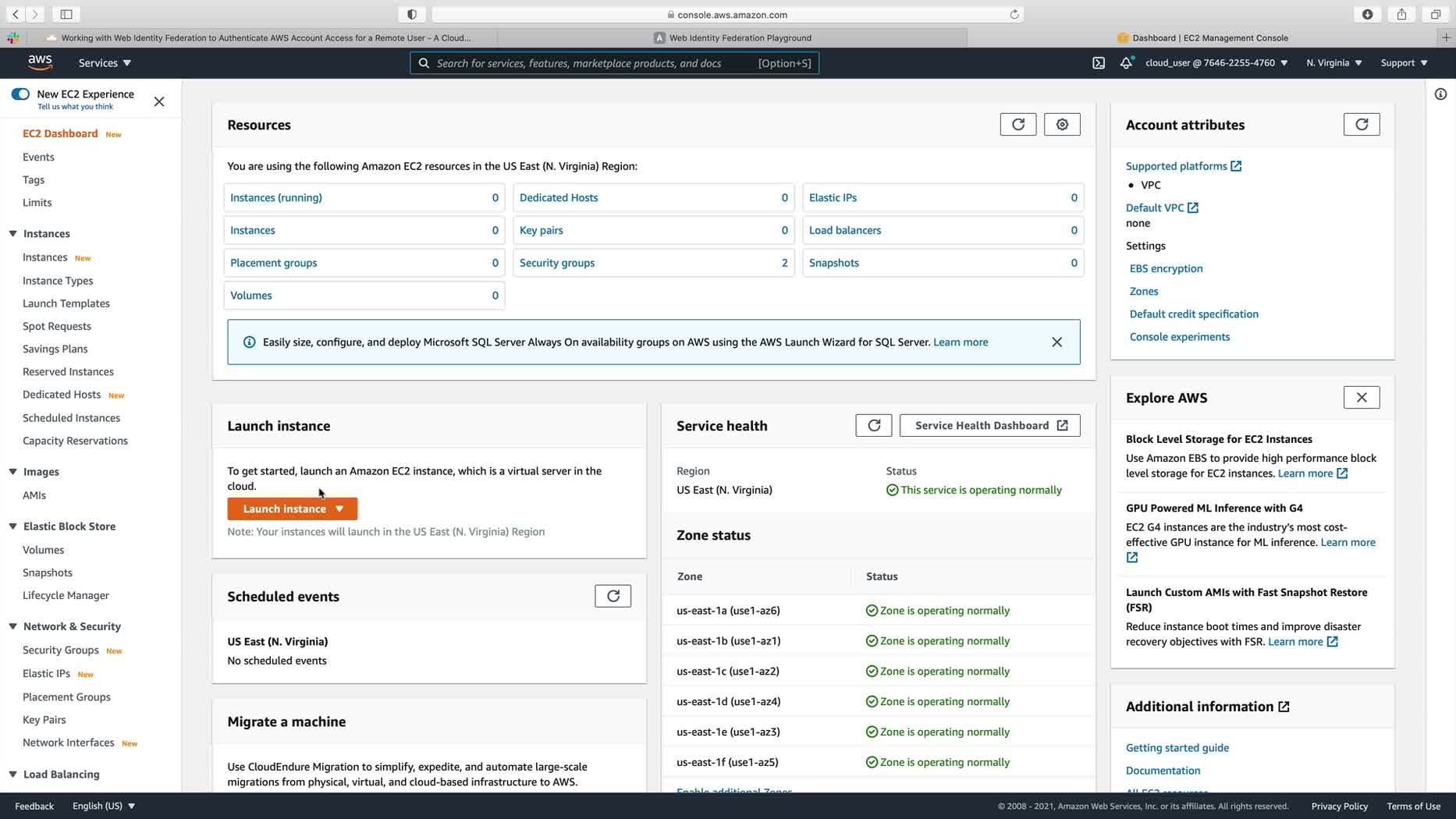Refresh the Account attributes panel

pyautogui.click(x=1362, y=125)
